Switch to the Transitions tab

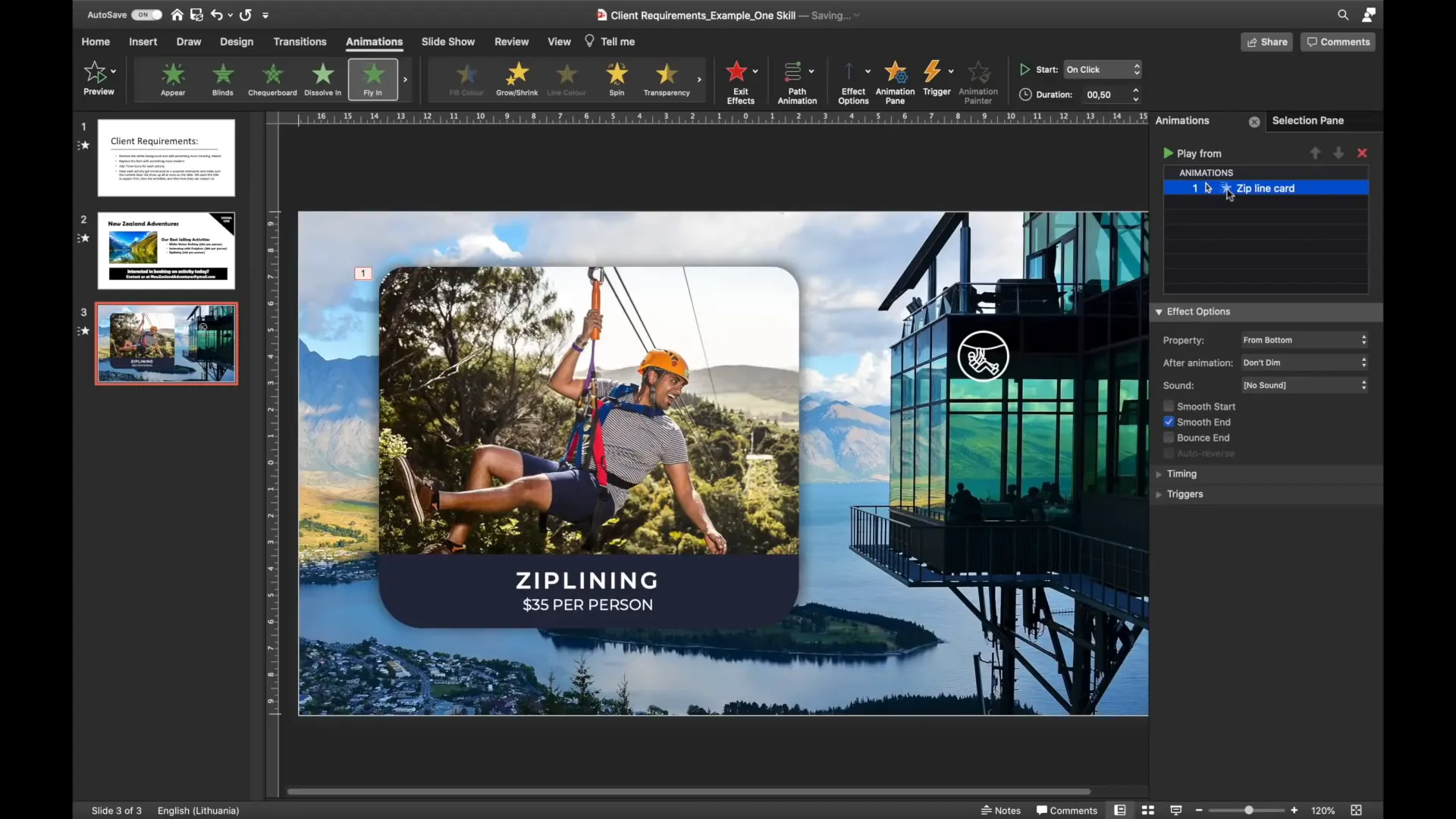click(x=300, y=42)
